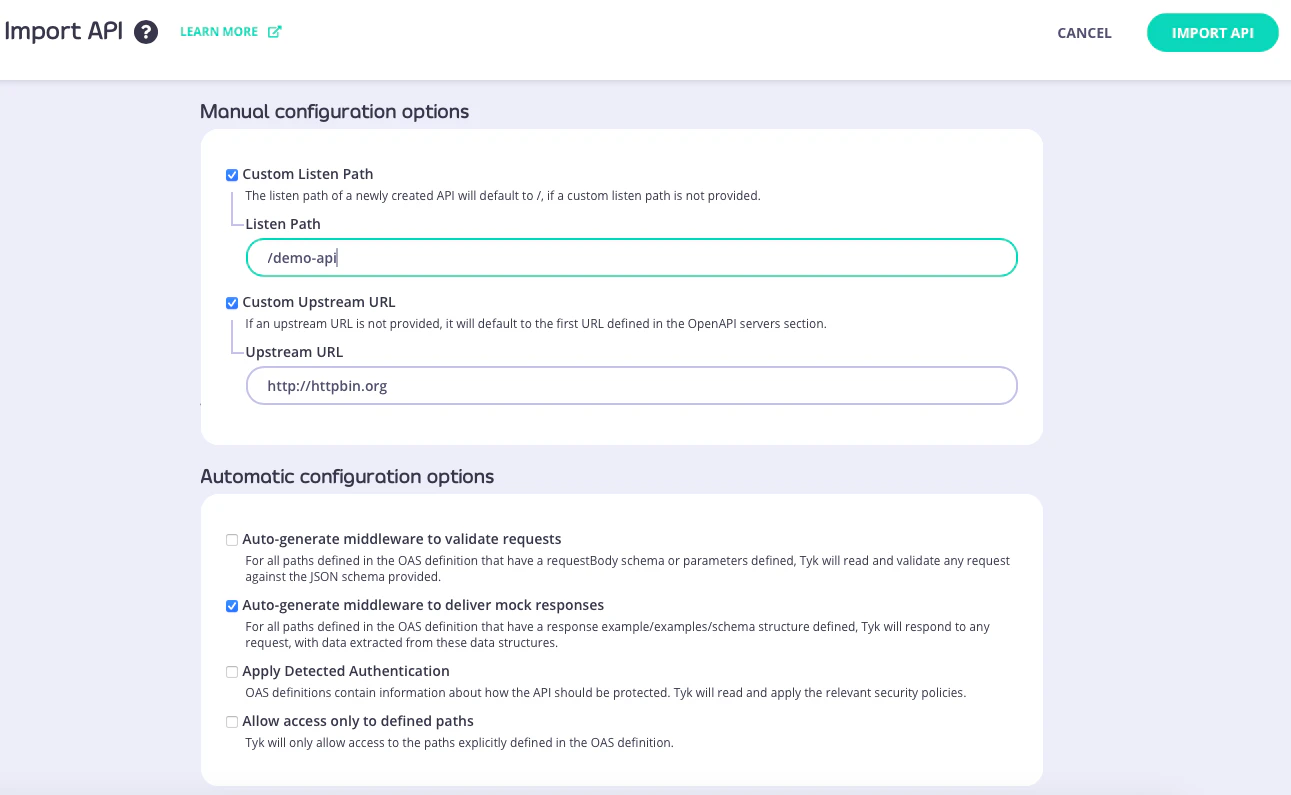Uncheck auto-generate middleware to deliver mock responses
This screenshot has height=795, width=1291.
231,605
